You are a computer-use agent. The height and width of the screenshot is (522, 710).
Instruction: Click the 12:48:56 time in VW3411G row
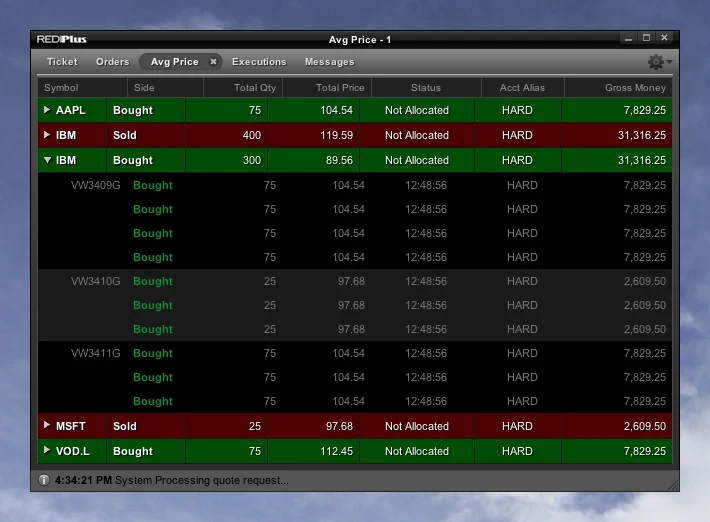coord(426,353)
